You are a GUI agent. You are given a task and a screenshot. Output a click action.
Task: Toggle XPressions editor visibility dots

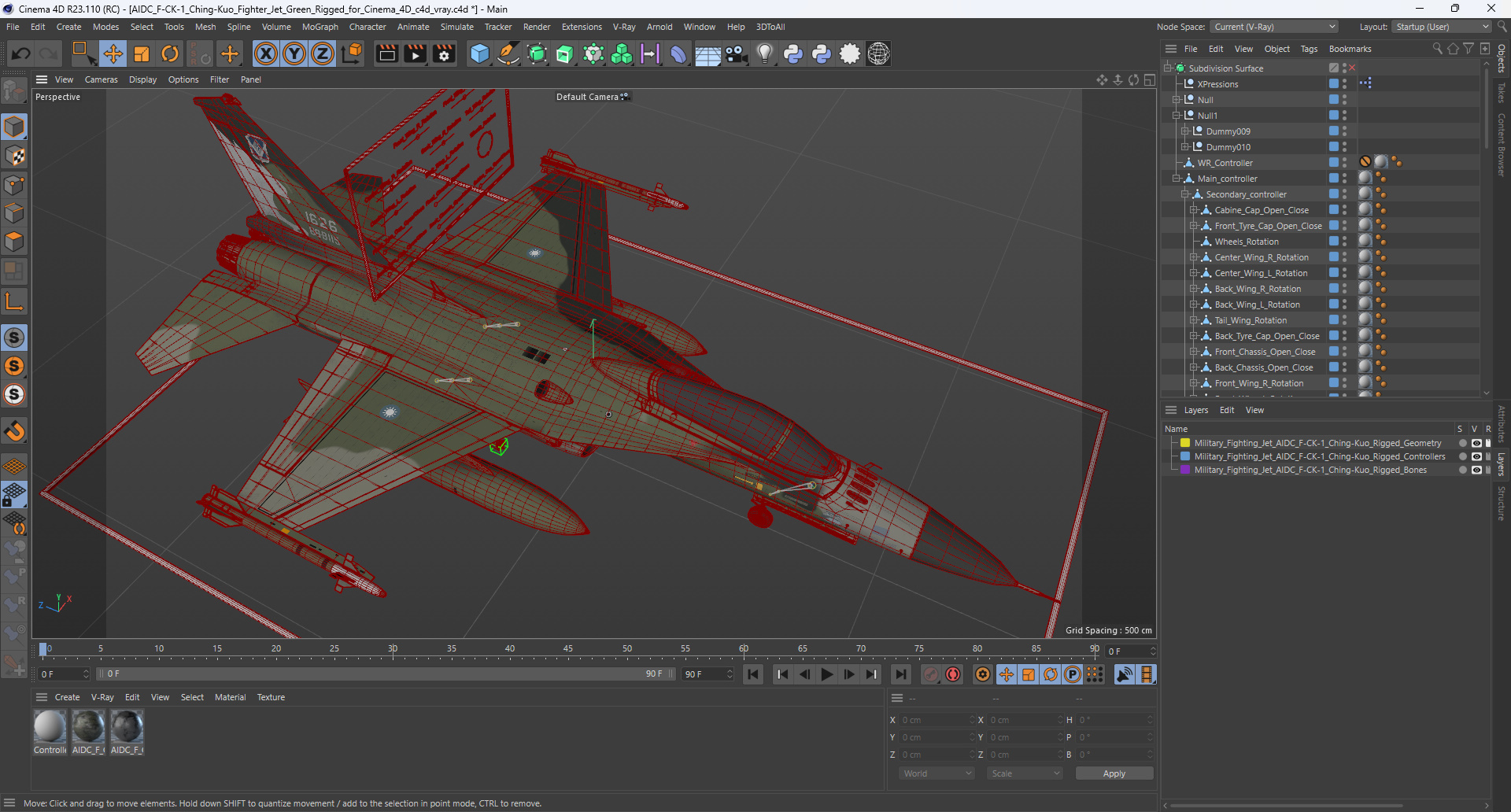click(1344, 84)
